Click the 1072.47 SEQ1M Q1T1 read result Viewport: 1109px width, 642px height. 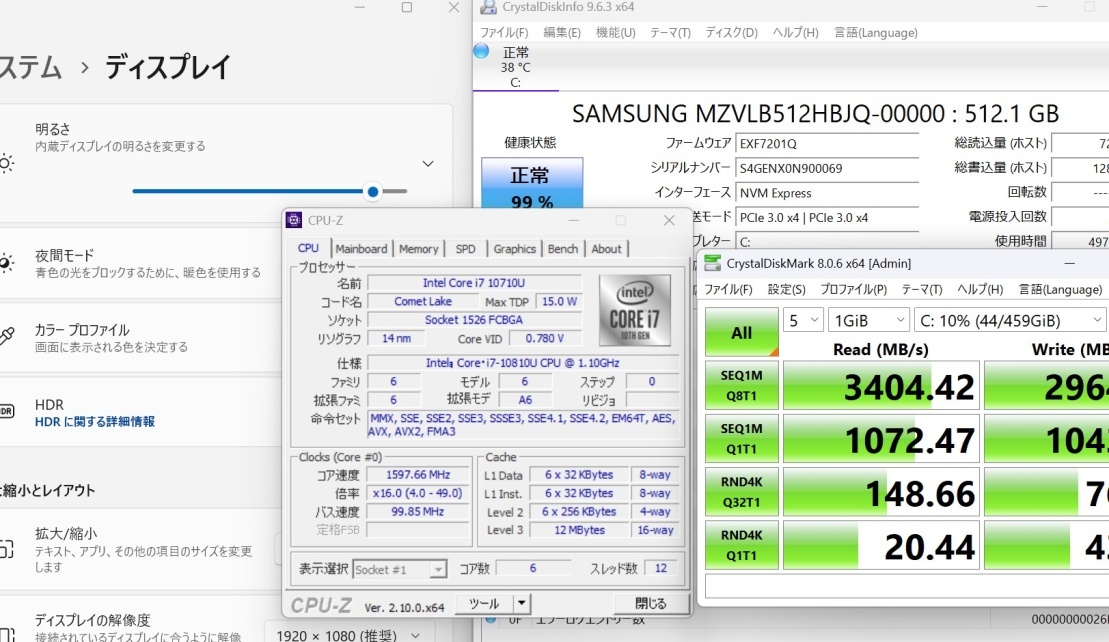tap(881, 439)
